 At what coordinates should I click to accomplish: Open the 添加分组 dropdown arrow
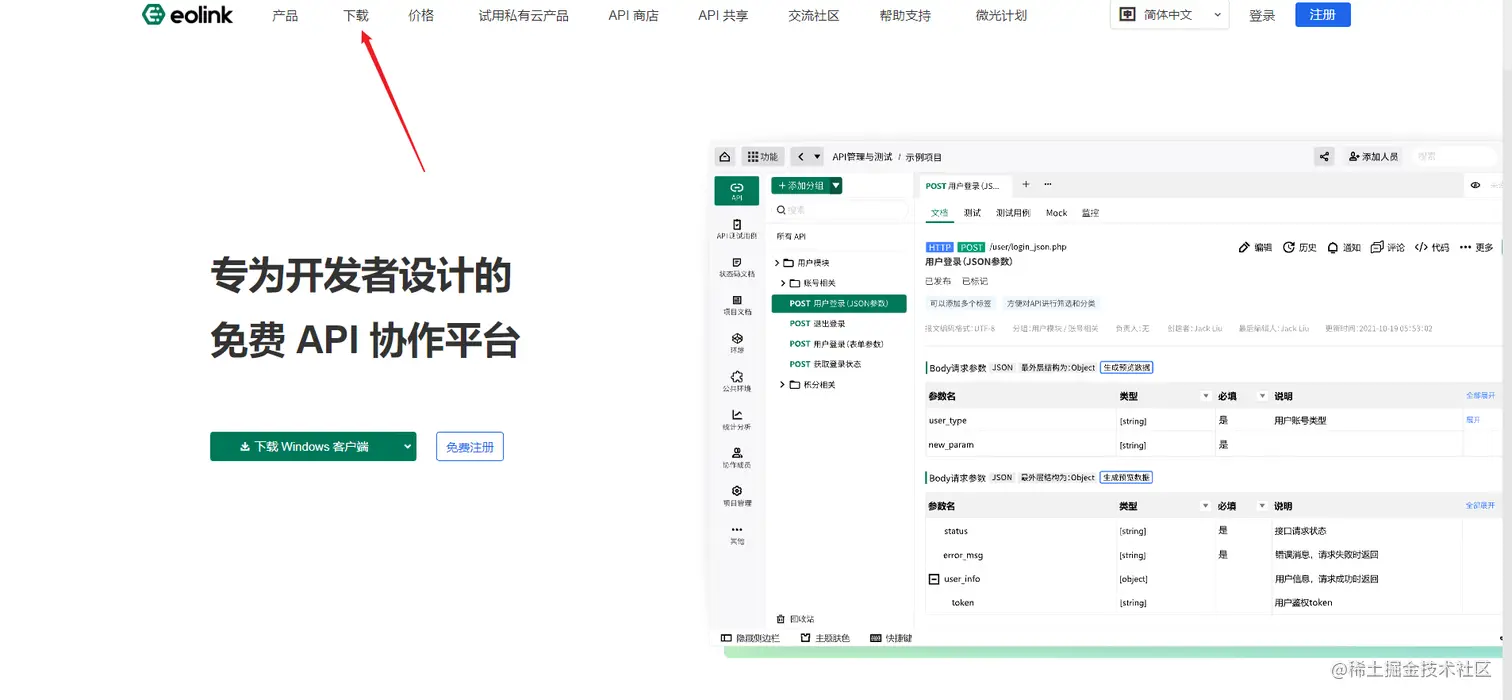coord(834,185)
